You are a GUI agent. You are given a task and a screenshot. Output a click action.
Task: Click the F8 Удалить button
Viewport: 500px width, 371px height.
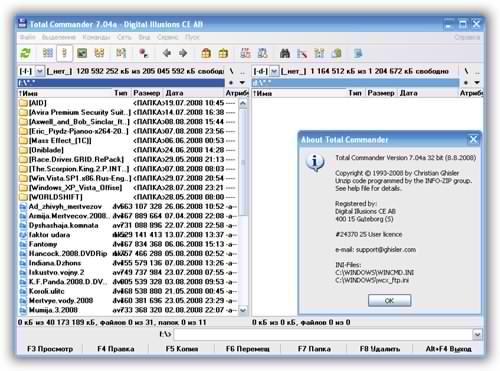380,349
